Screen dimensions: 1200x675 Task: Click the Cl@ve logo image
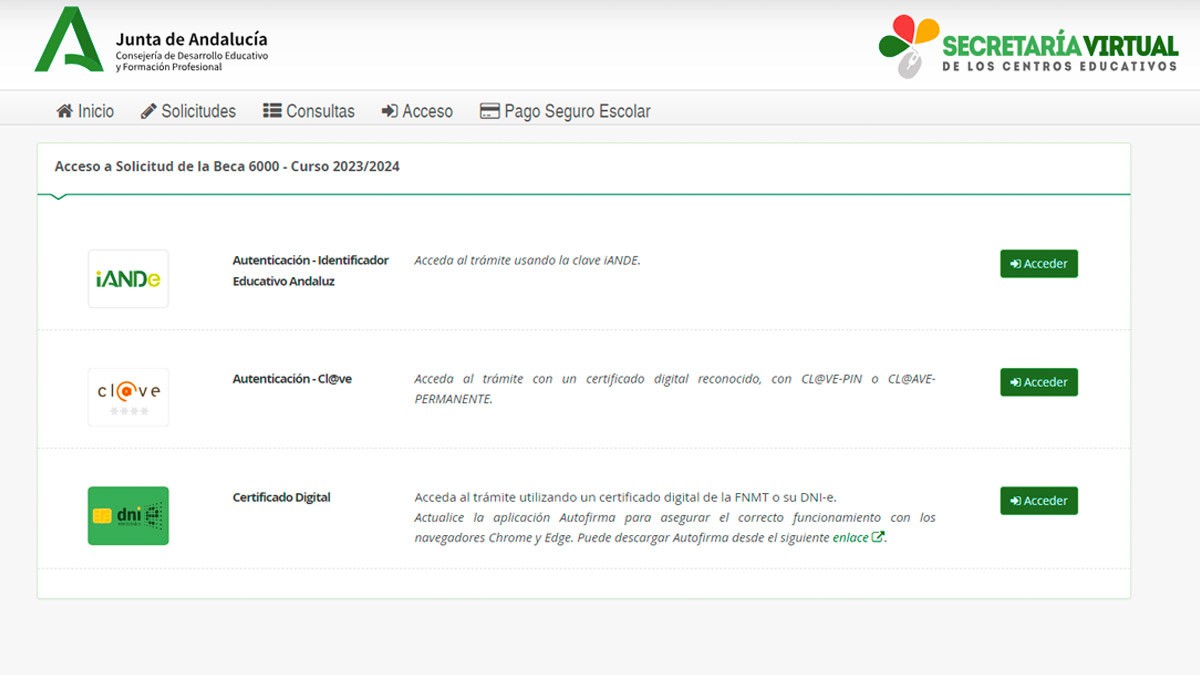coord(128,396)
